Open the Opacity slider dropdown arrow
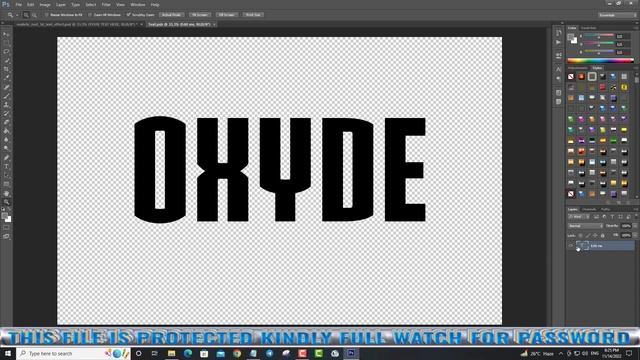Viewport: 640px width, 360px height. [x=635, y=226]
